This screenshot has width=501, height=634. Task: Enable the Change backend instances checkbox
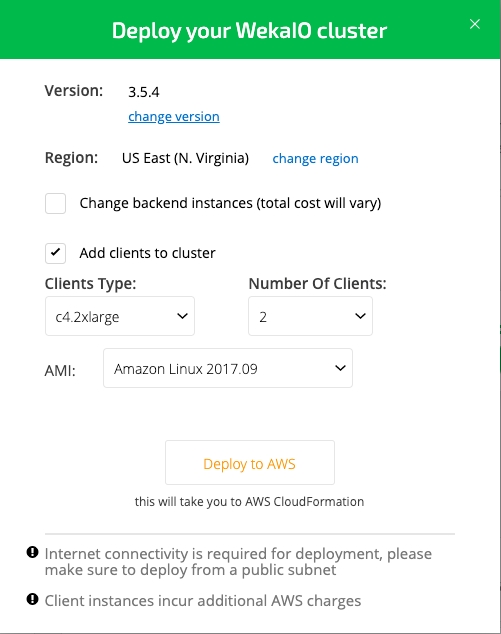[x=55, y=203]
